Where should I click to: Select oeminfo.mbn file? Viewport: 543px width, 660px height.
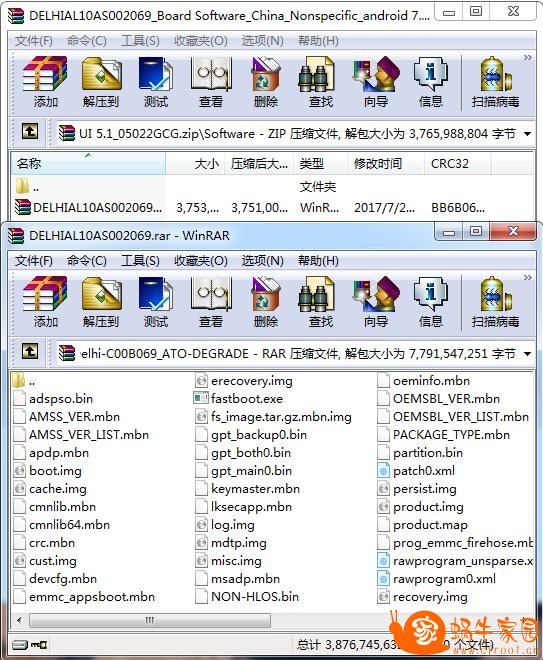coord(424,381)
